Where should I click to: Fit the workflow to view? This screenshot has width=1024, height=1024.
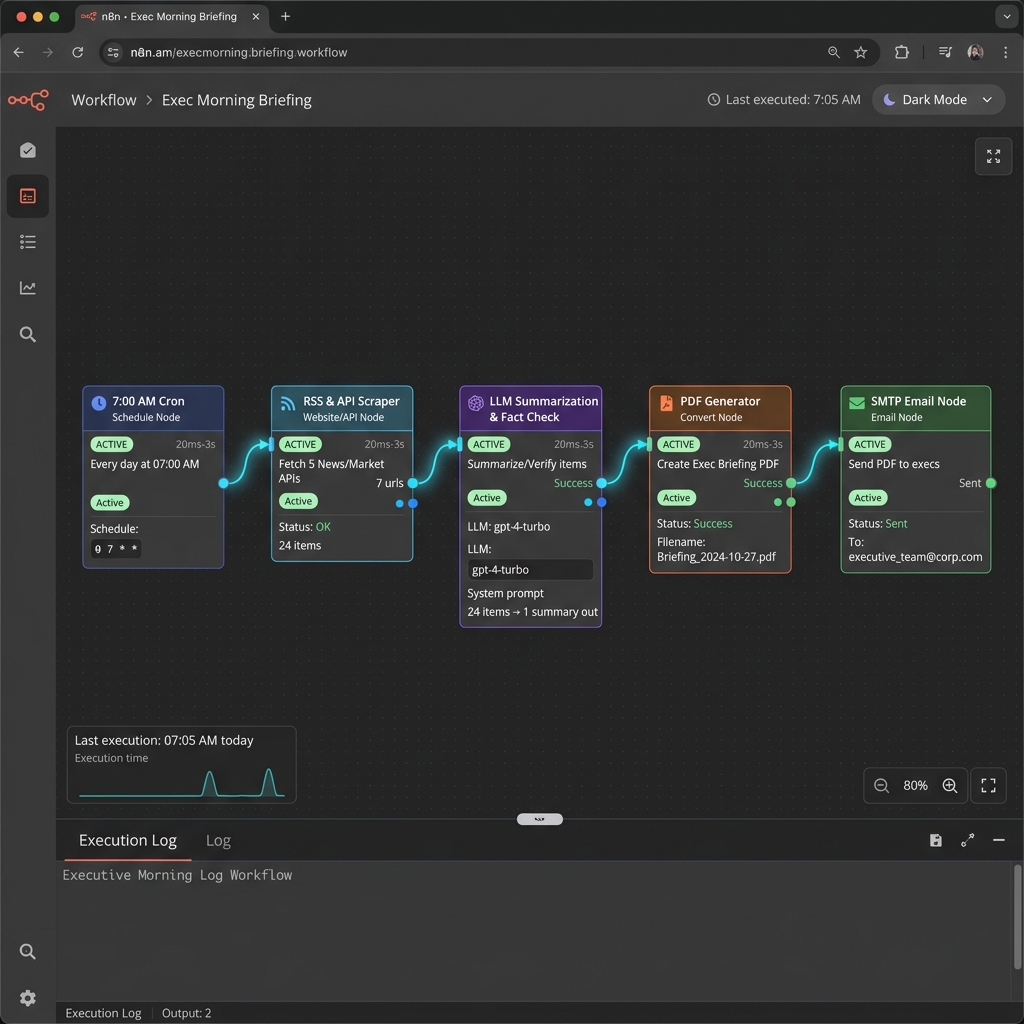tap(988, 785)
